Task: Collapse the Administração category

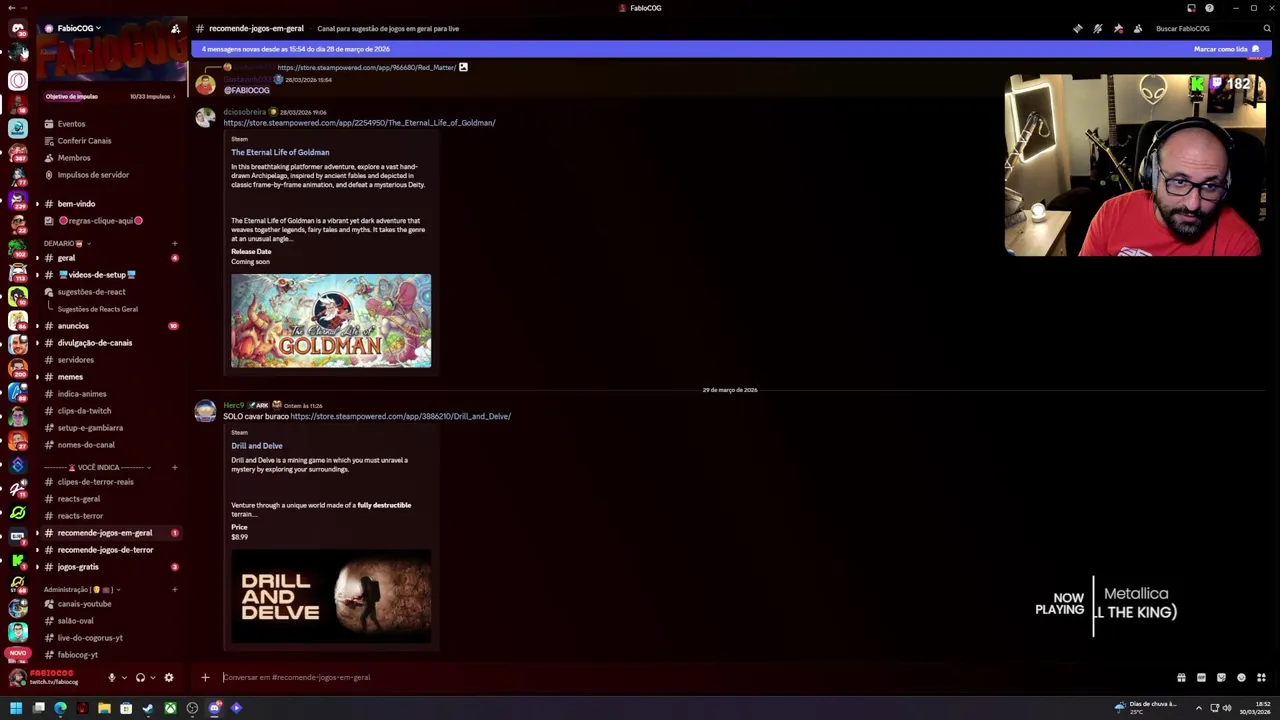Action: click(82, 589)
